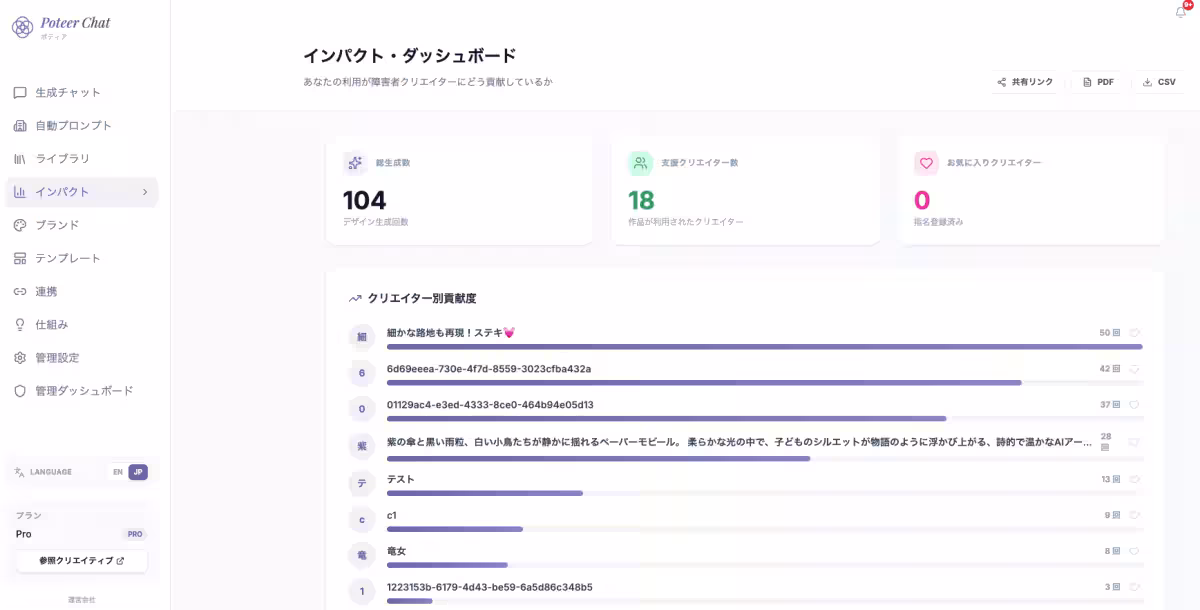Viewport: 1200px width, 610px height.
Task: Open the テンプレート section
Action: point(67,258)
